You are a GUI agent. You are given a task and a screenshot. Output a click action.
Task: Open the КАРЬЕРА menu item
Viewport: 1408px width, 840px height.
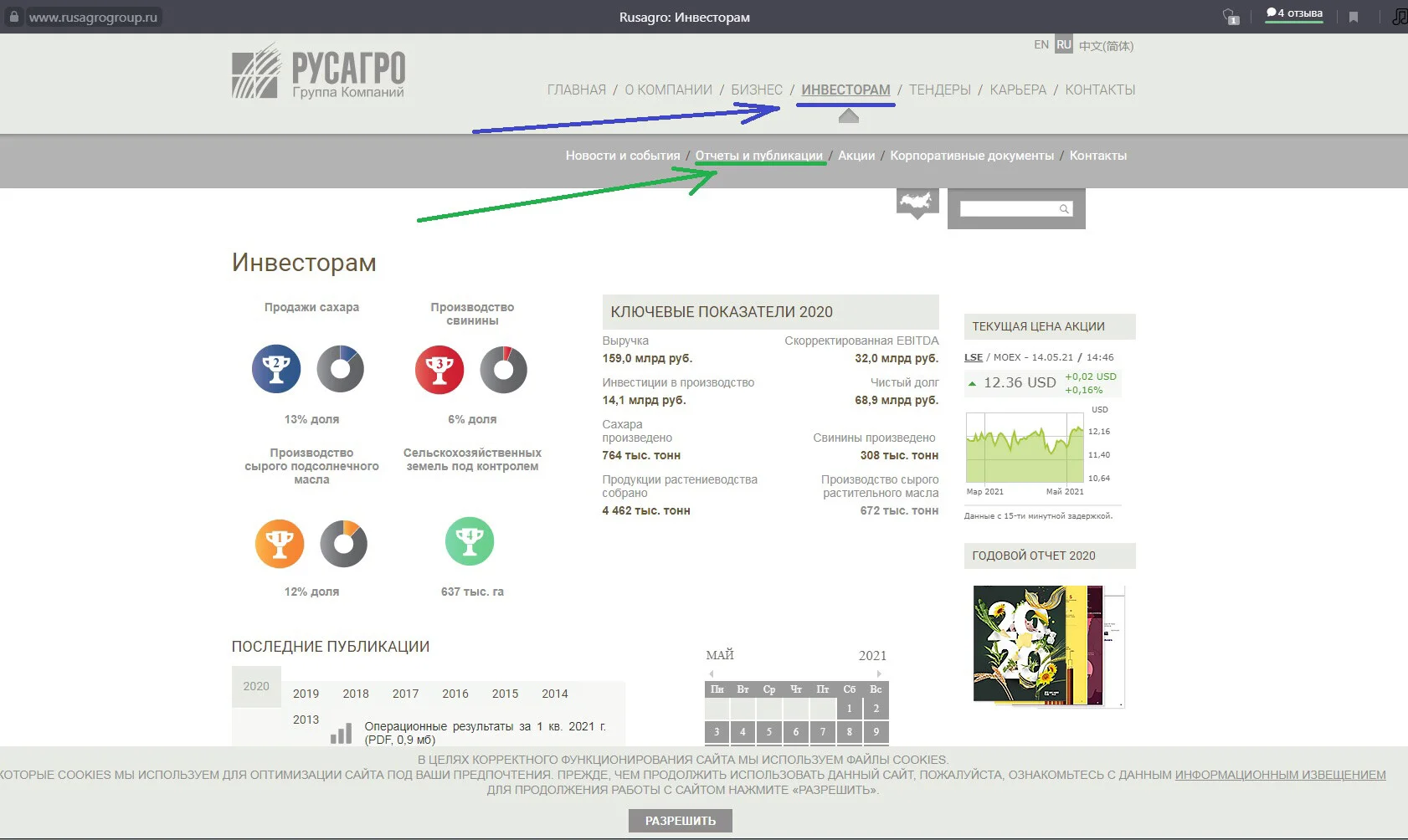(1018, 90)
